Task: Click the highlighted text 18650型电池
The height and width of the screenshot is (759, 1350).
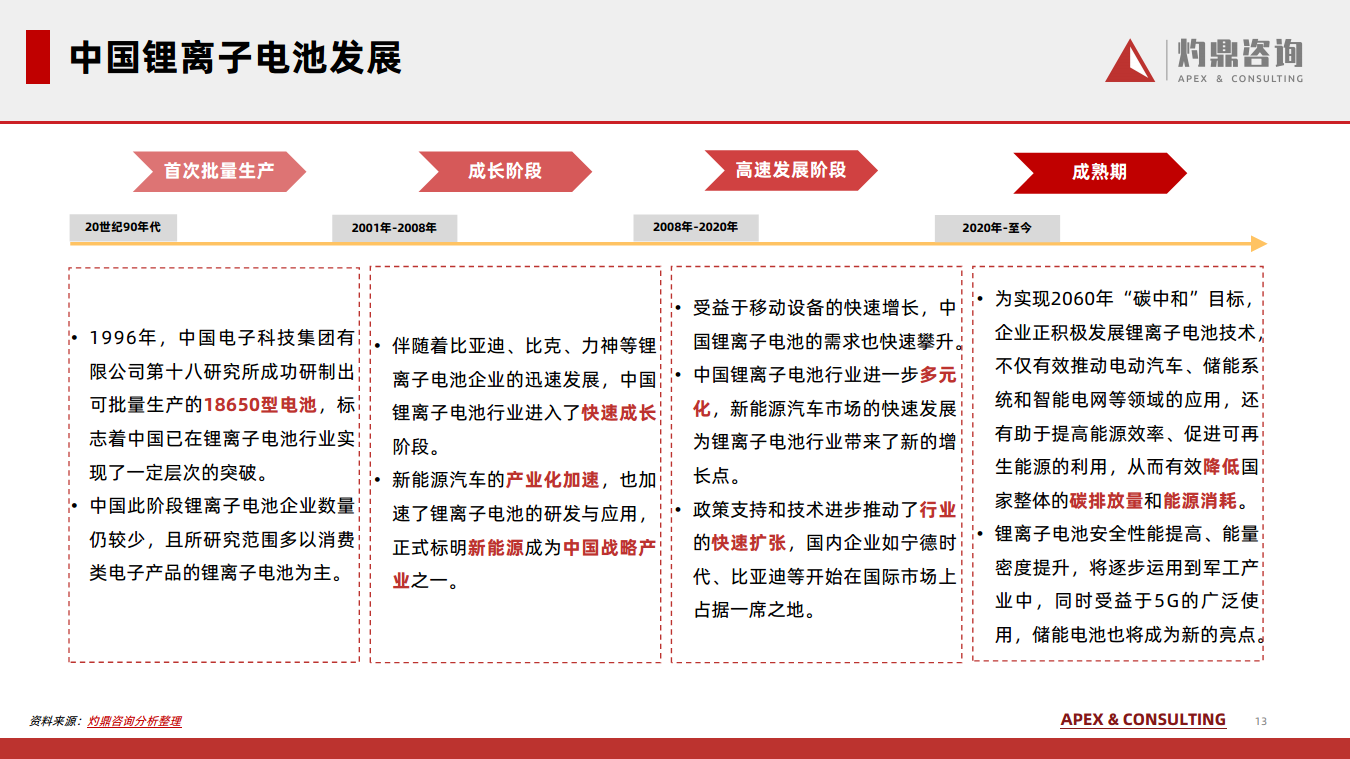Action: click(x=260, y=405)
